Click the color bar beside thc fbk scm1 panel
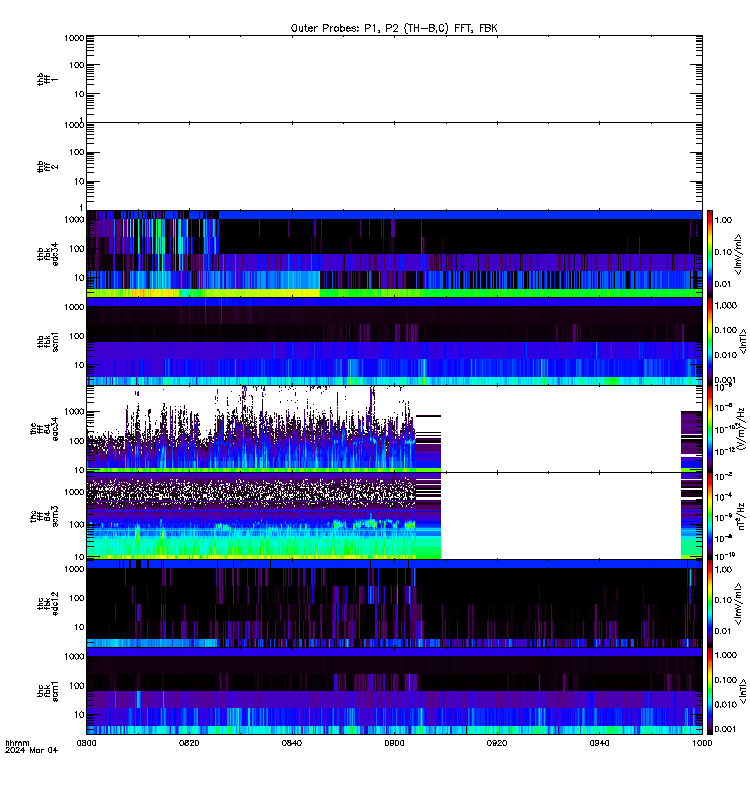The width and height of the screenshot is (750, 800). pyautogui.click(x=710, y=691)
